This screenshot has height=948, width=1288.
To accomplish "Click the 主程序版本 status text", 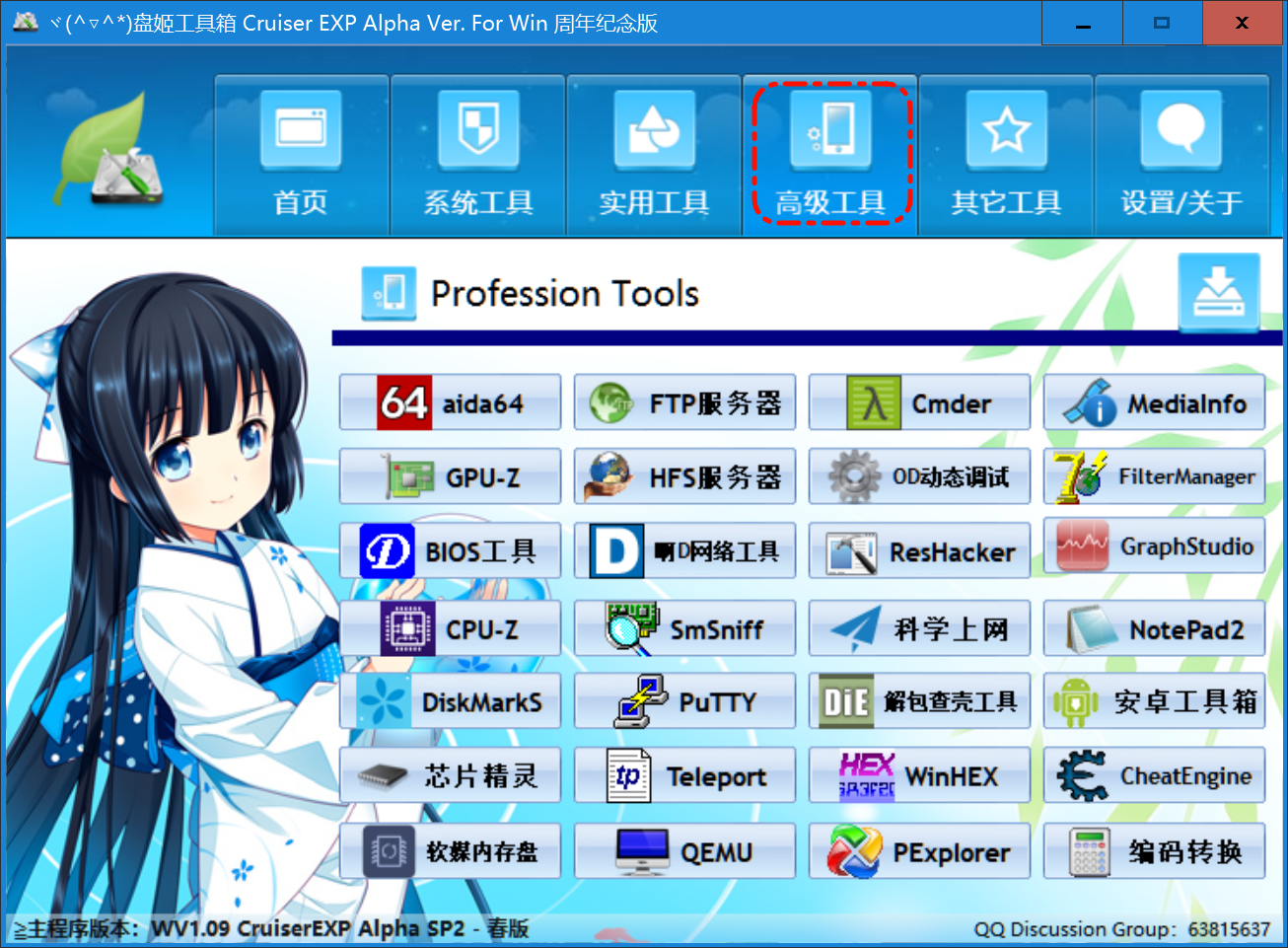I will (x=270, y=928).
